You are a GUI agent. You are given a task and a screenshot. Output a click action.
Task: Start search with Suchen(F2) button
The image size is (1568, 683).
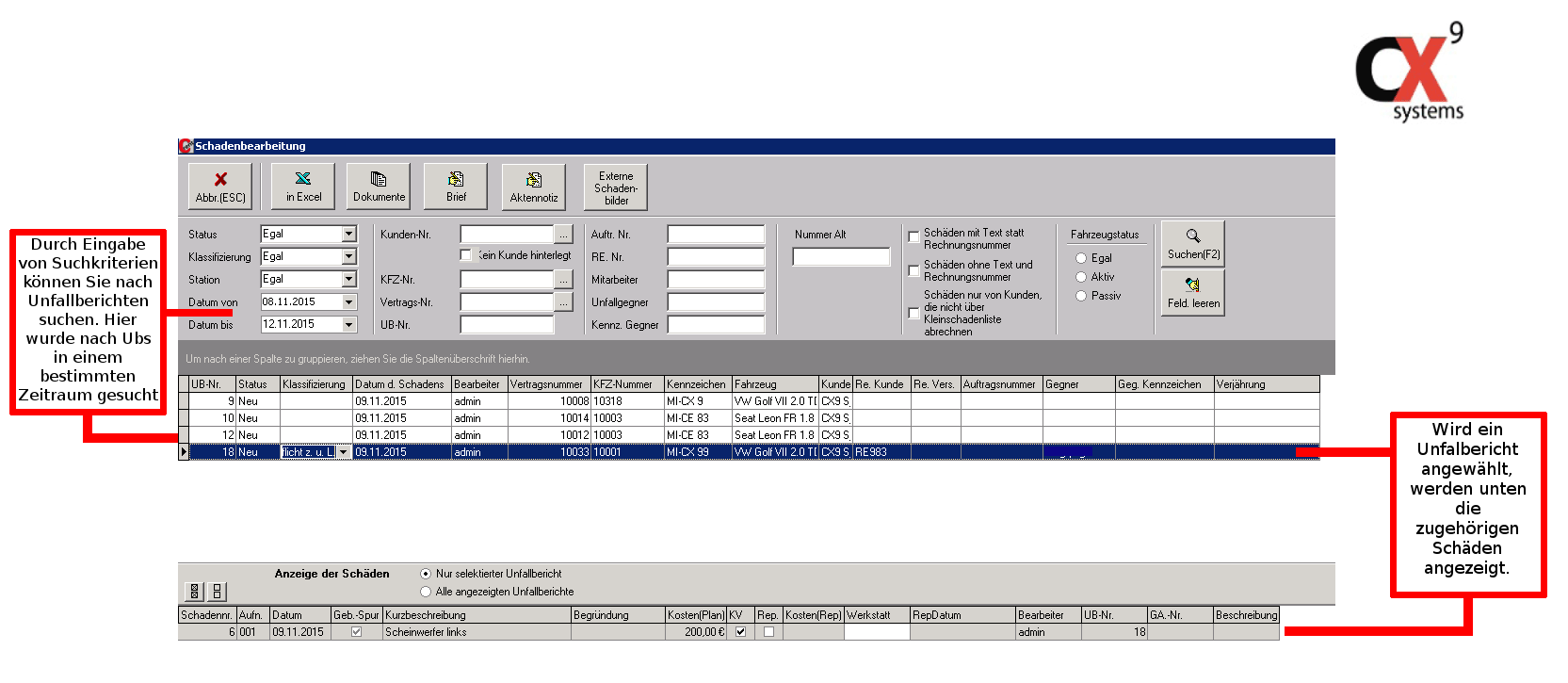[x=1193, y=244]
